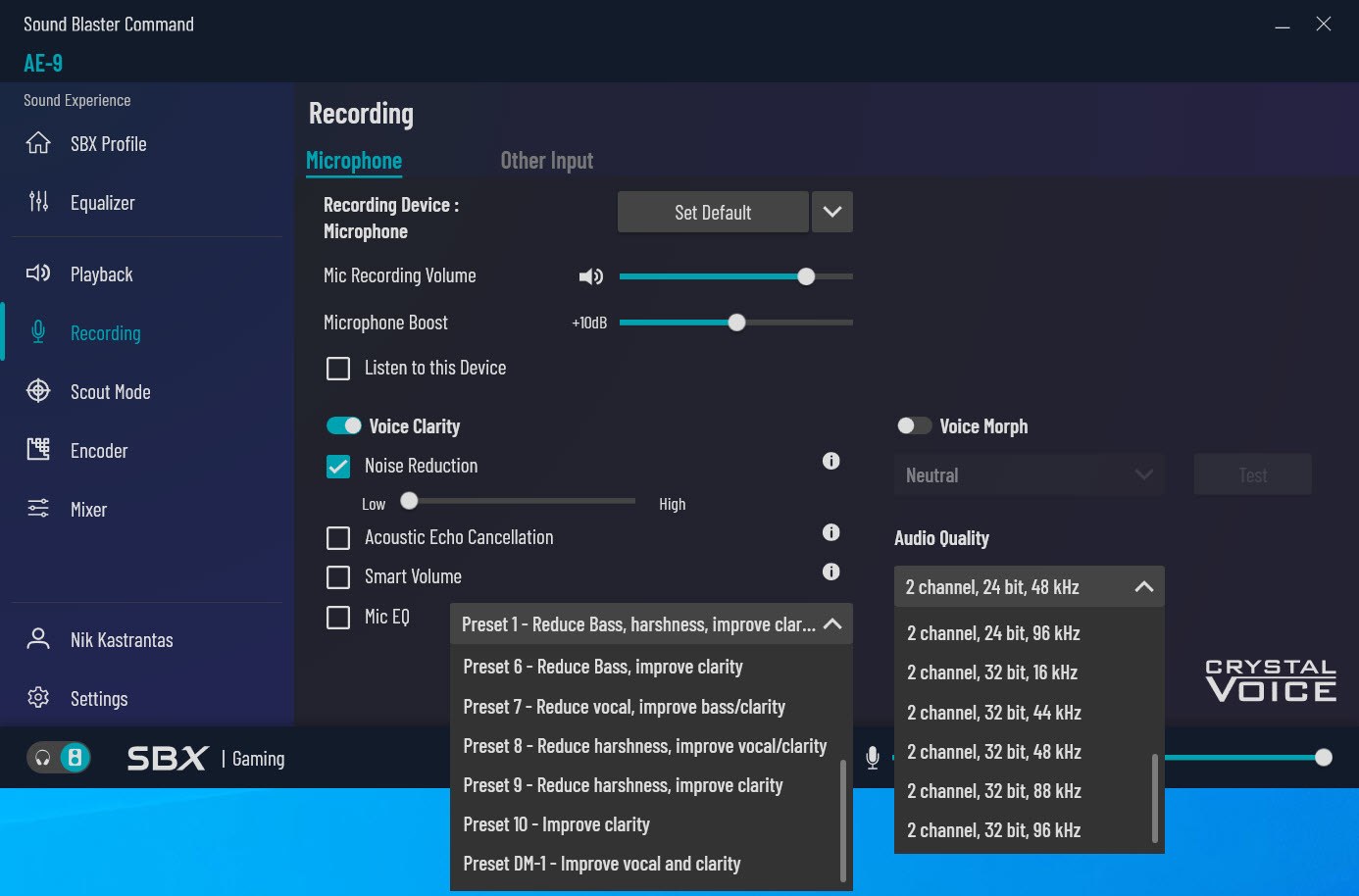Click the Audio Quality list scrollbar

coord(1155,798)
